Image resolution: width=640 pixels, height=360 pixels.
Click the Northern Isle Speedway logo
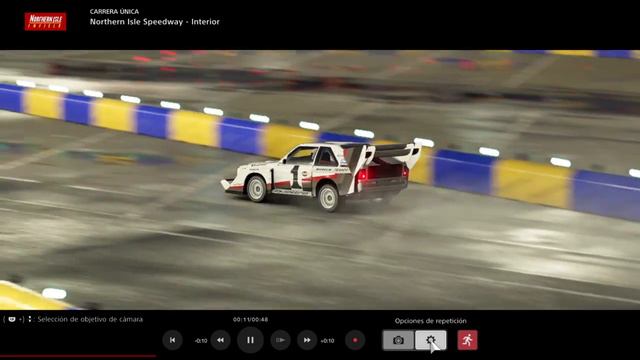click(x=45, y=22)
